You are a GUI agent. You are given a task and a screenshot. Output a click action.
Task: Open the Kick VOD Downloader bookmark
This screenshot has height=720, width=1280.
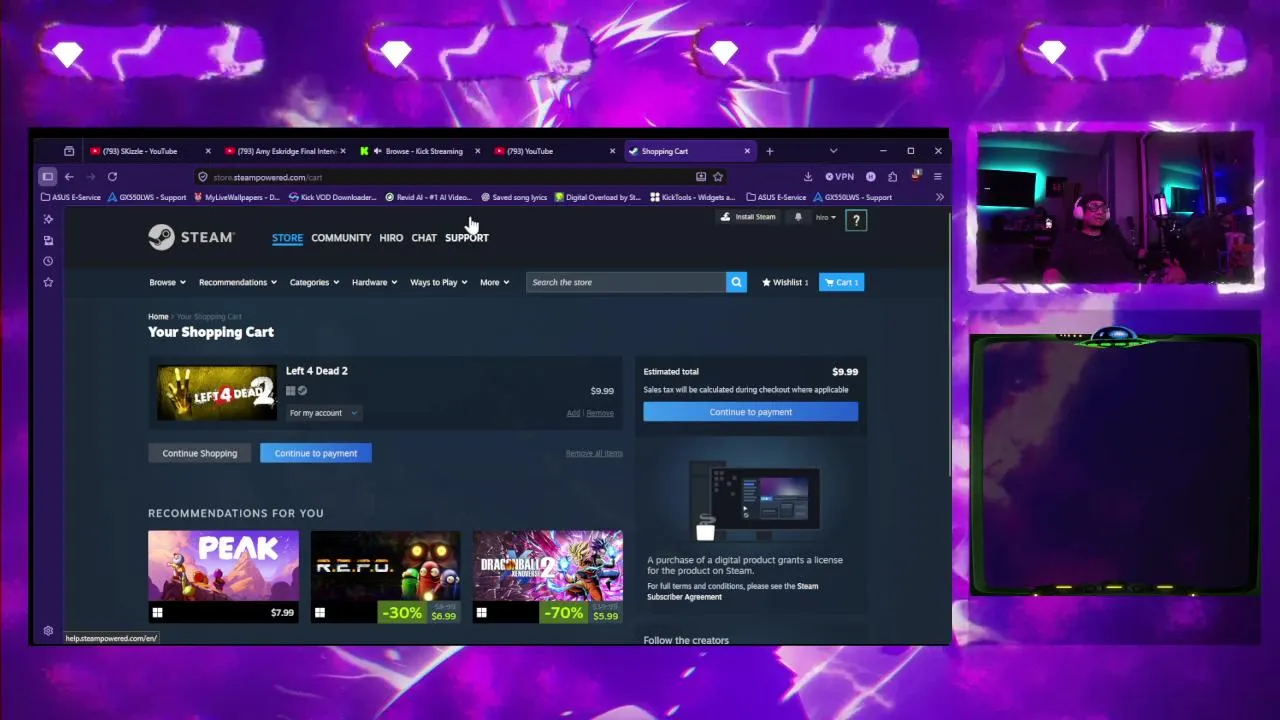click(x=332, y=197)
